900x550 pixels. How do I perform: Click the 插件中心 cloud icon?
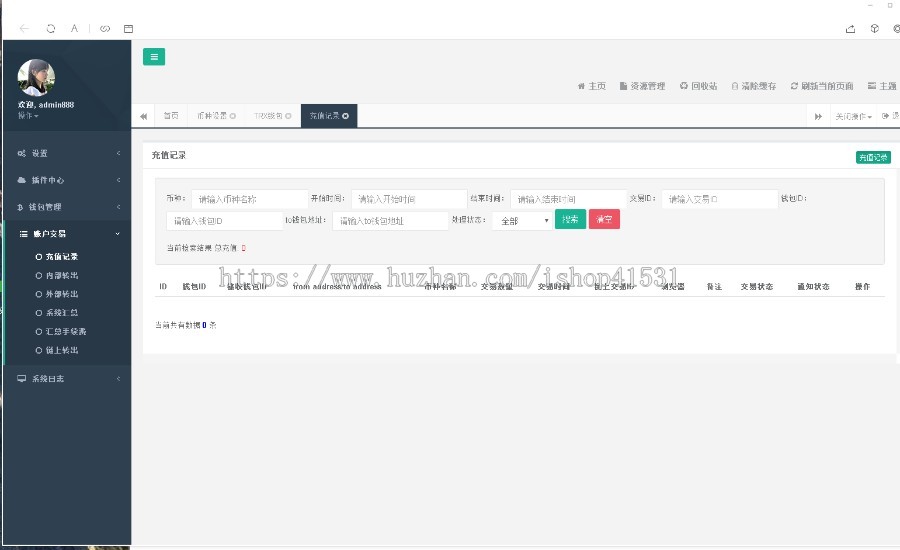(22, 180)
